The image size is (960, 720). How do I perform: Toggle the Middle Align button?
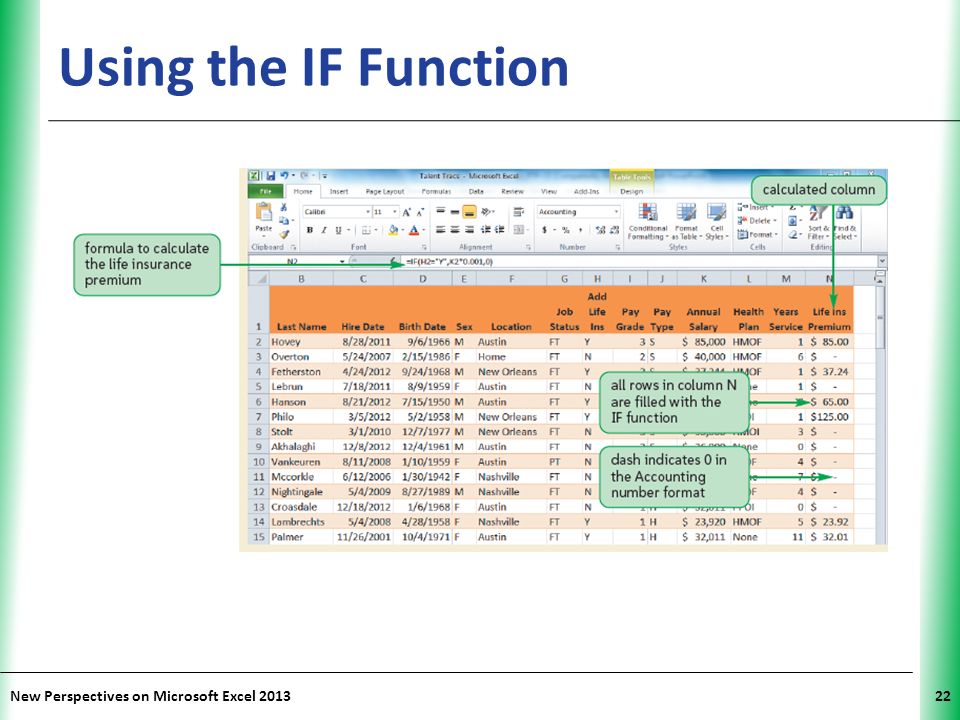[455, 212]
